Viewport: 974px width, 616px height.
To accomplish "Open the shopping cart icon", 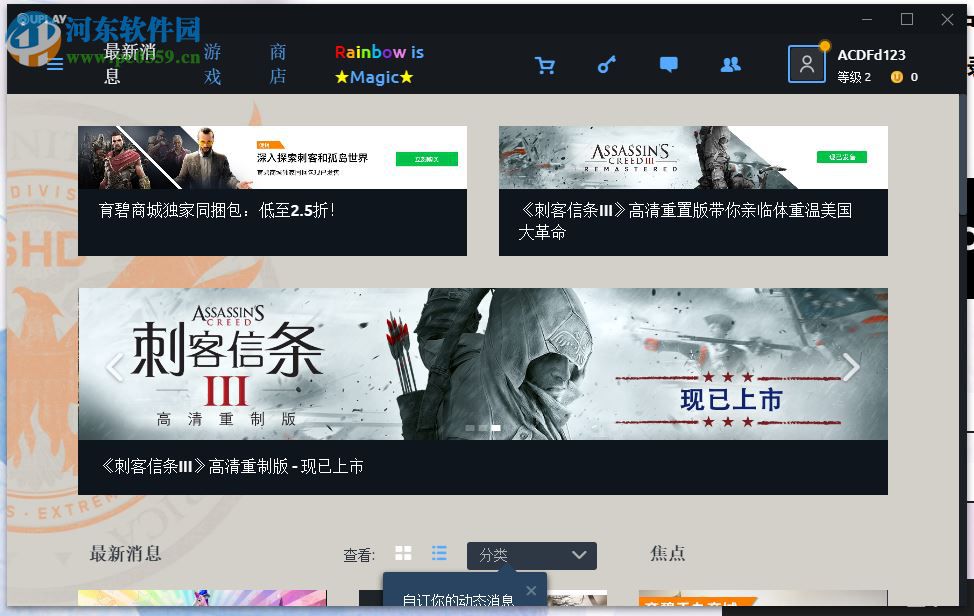I will pos(545,64).
